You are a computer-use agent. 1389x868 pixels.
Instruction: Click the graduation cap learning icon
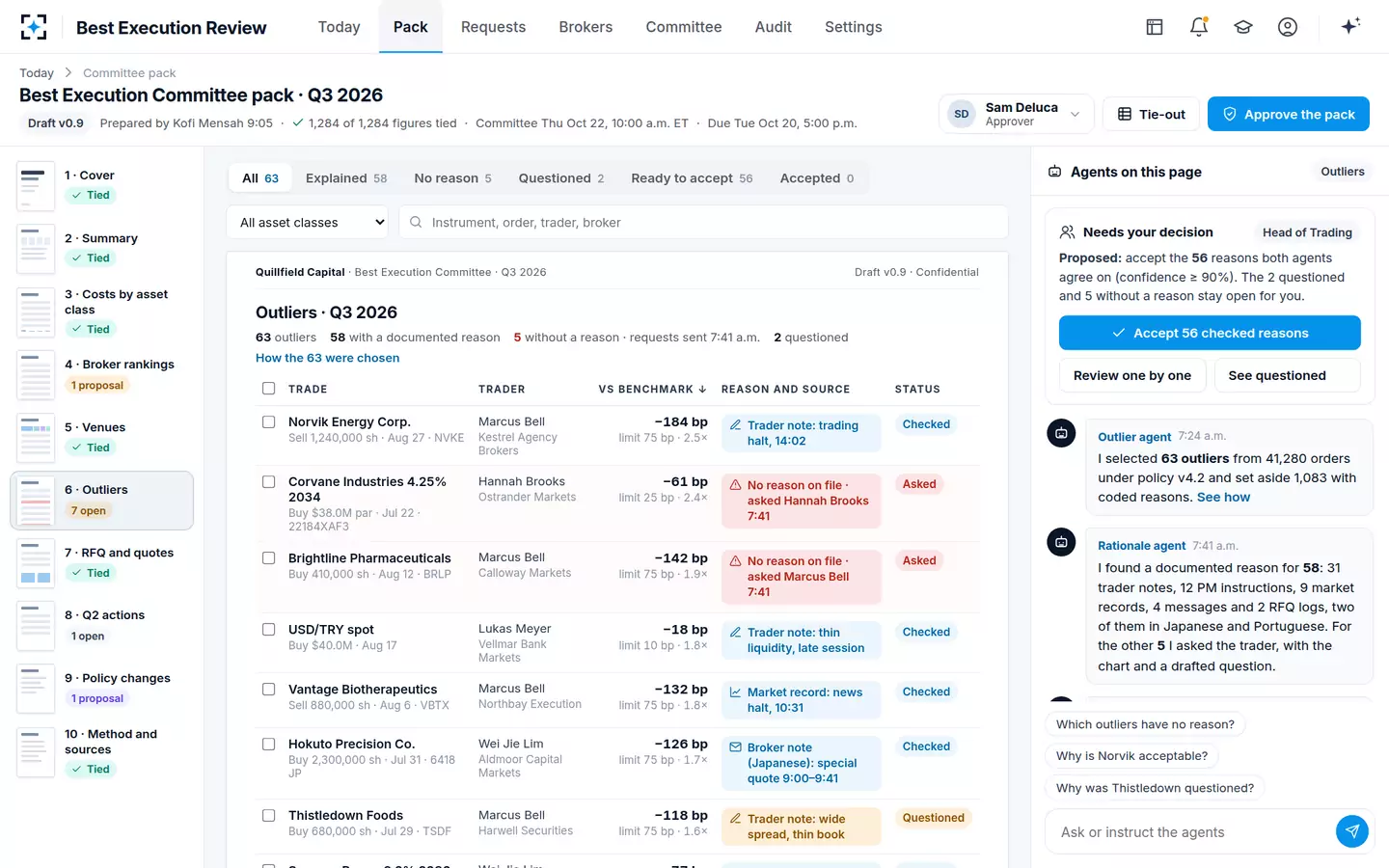pyautogui.click(x=1243, y=27)
